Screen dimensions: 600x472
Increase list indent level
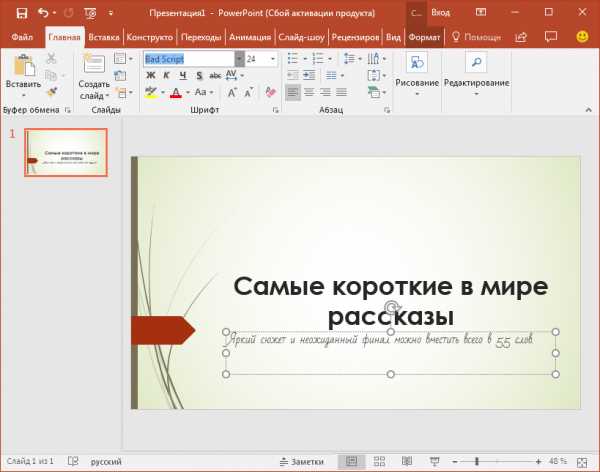(x=309, y=75)
